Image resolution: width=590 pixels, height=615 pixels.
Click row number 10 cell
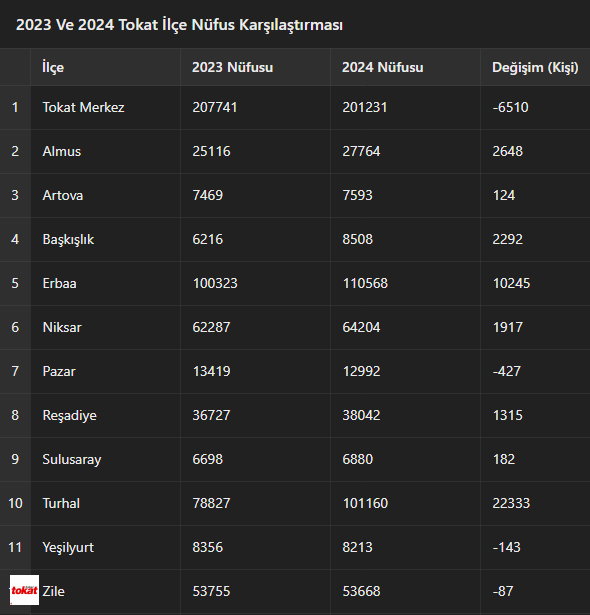[x=15, y=503]
